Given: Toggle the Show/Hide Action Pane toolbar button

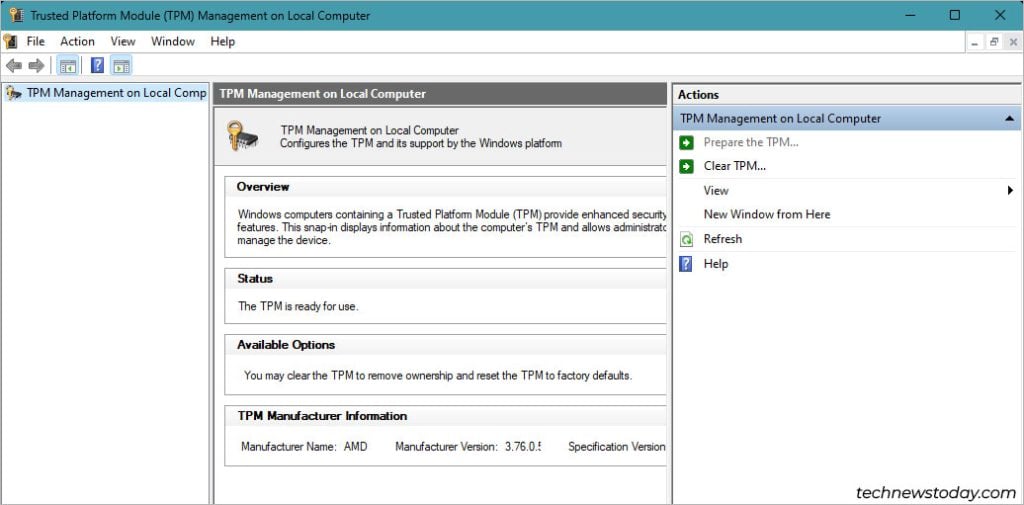Looking at the screenshot, I should [x=121, y=66].
